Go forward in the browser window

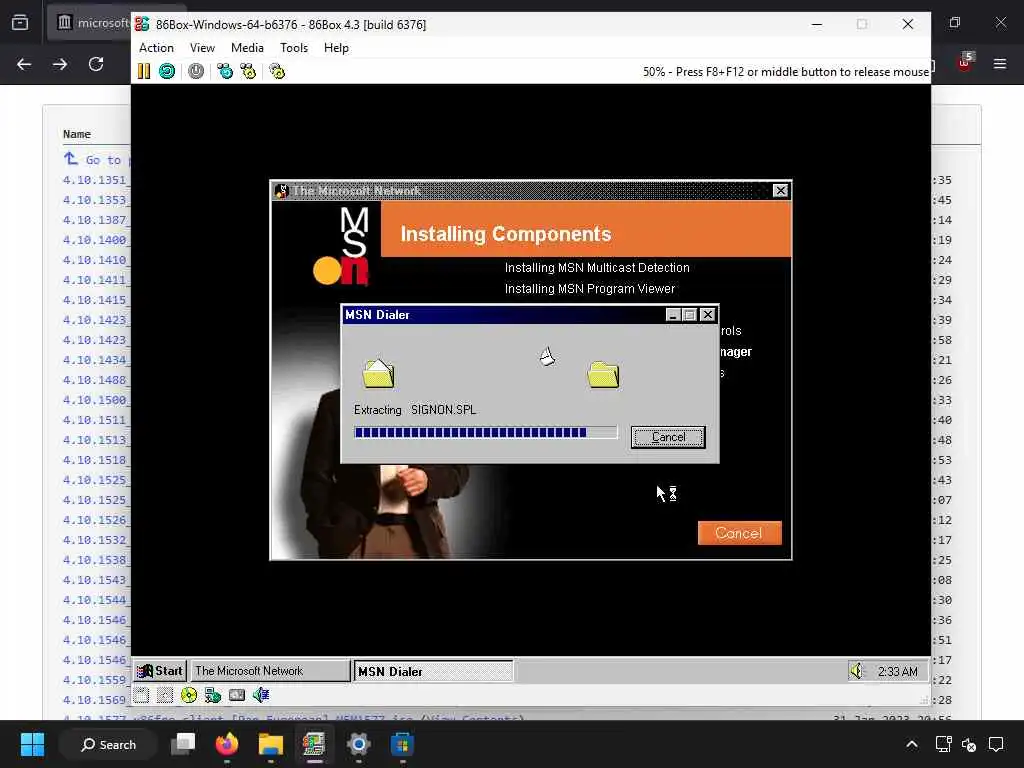click(60, 64)
